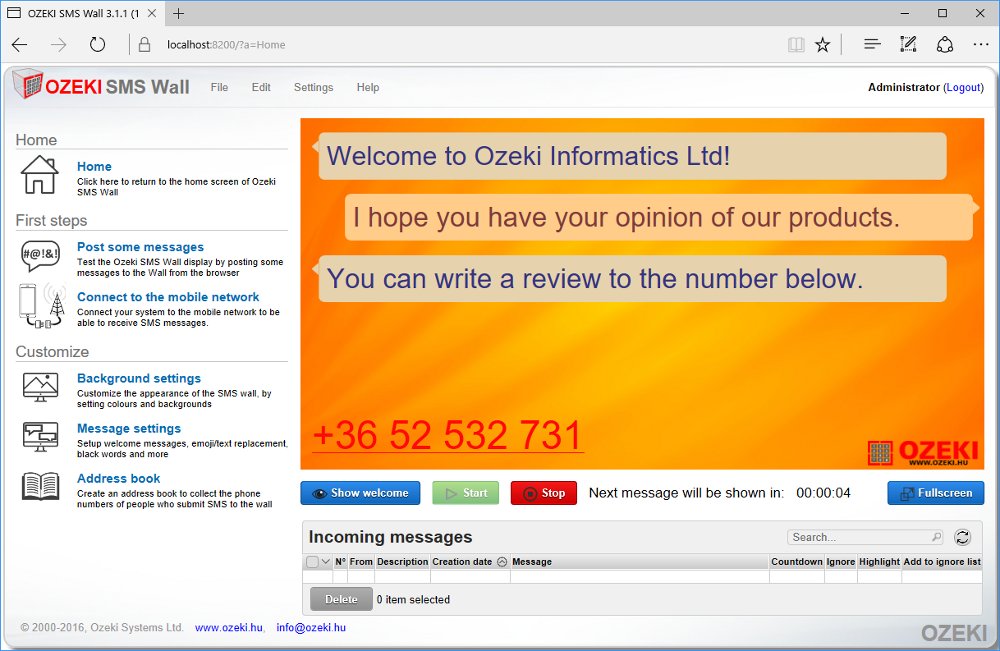The width and height of the screenshot is (1000, 651).
Task: Click the Countdown column header
Action: pos(797,562)
